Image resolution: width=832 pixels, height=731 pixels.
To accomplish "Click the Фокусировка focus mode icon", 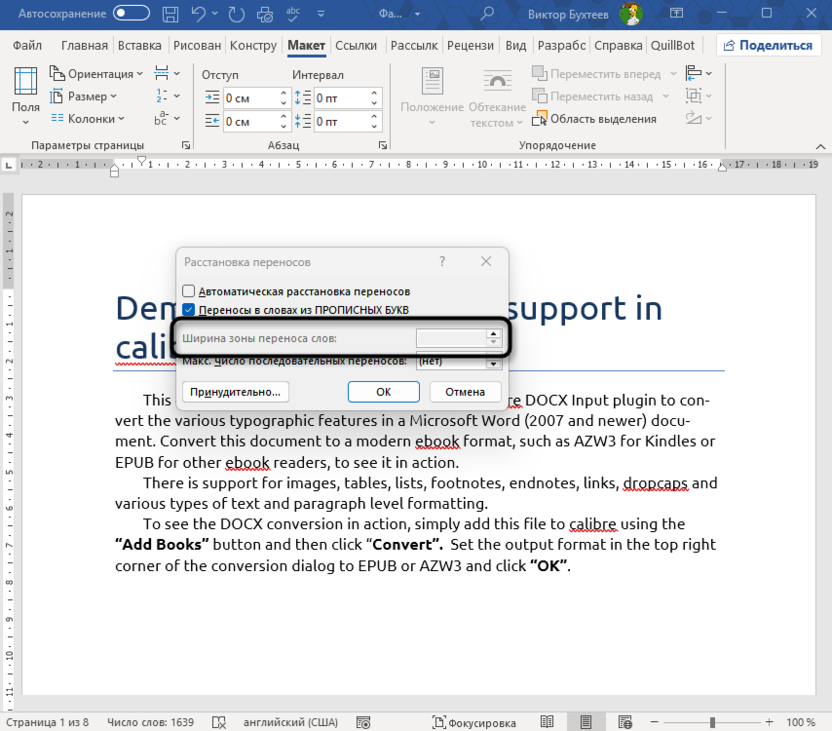I will point(440,722).
